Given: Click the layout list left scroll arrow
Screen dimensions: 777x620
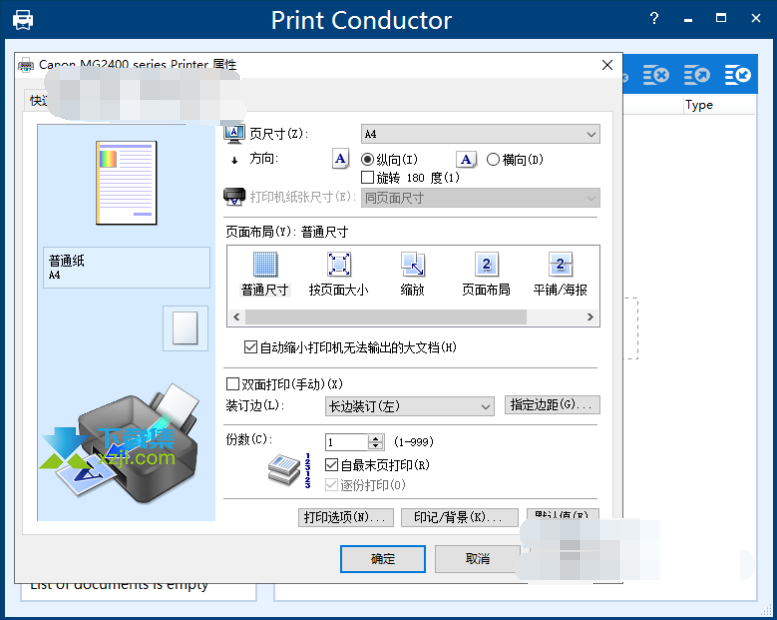Looking at the screenshot, I should click(236, 317).
